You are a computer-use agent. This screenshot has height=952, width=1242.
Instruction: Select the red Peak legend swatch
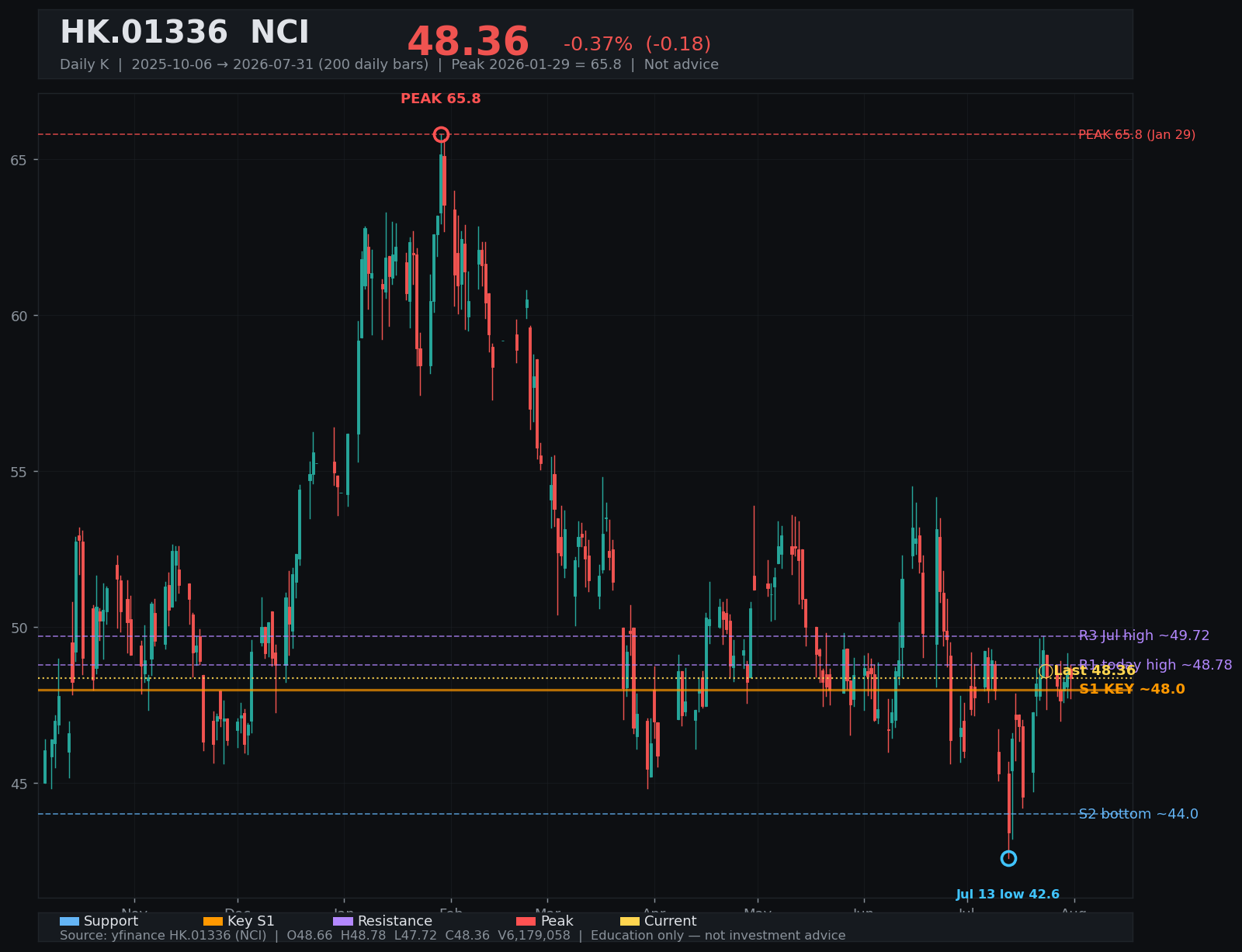tap(526, 921)
